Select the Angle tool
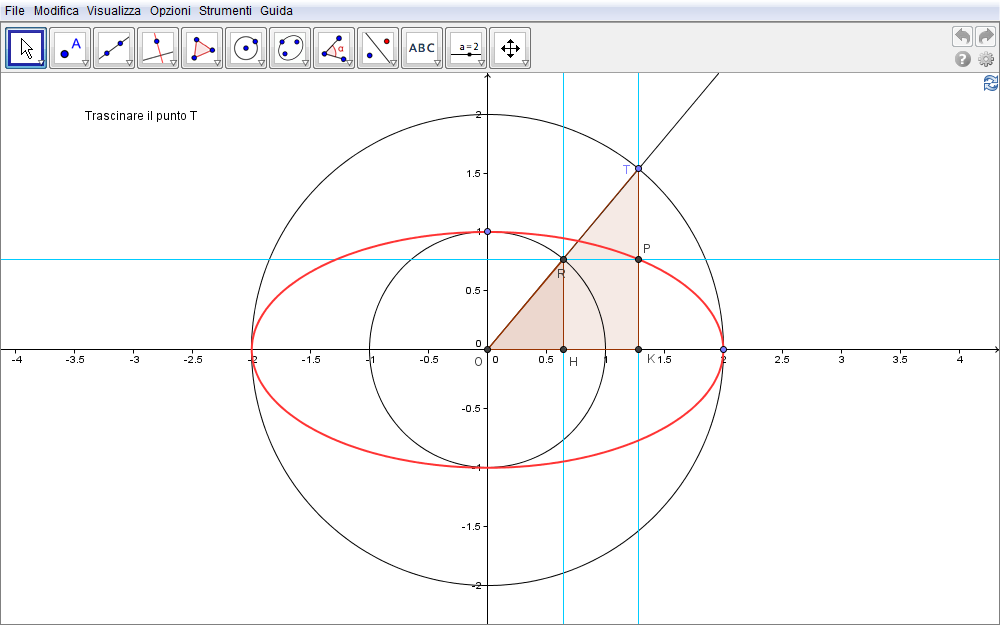The height and width of the screenshot is (625, 1000). pos(334,47)
